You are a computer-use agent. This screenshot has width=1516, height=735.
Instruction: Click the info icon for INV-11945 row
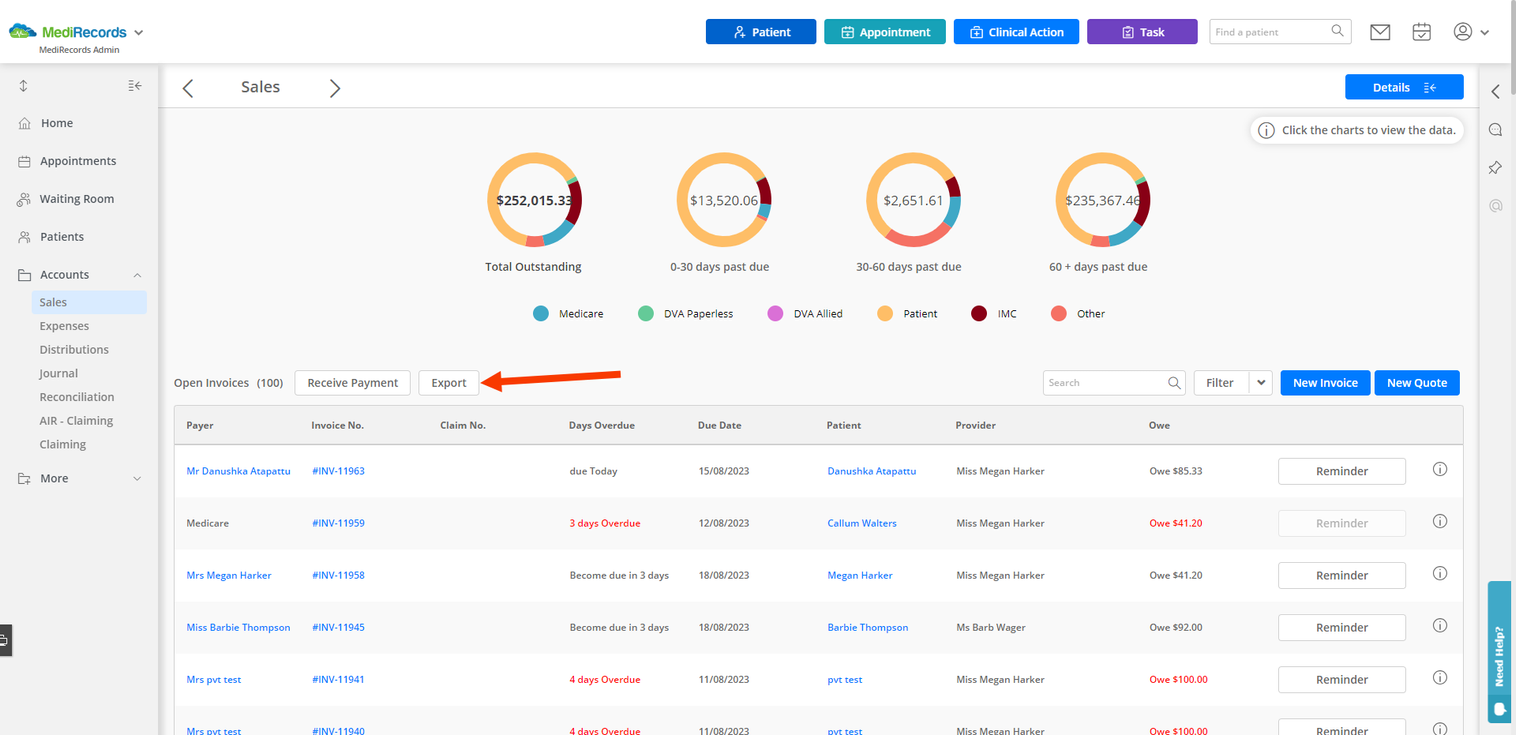1440,625
